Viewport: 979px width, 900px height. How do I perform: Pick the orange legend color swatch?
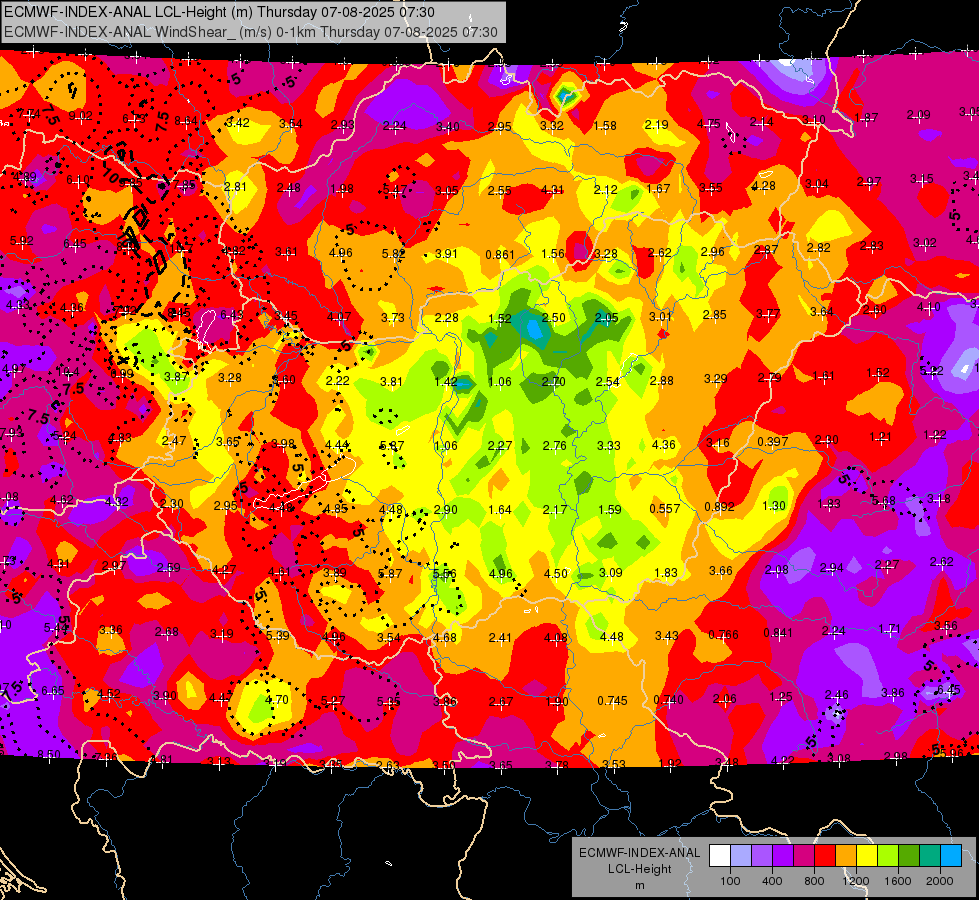pos(846,856)
